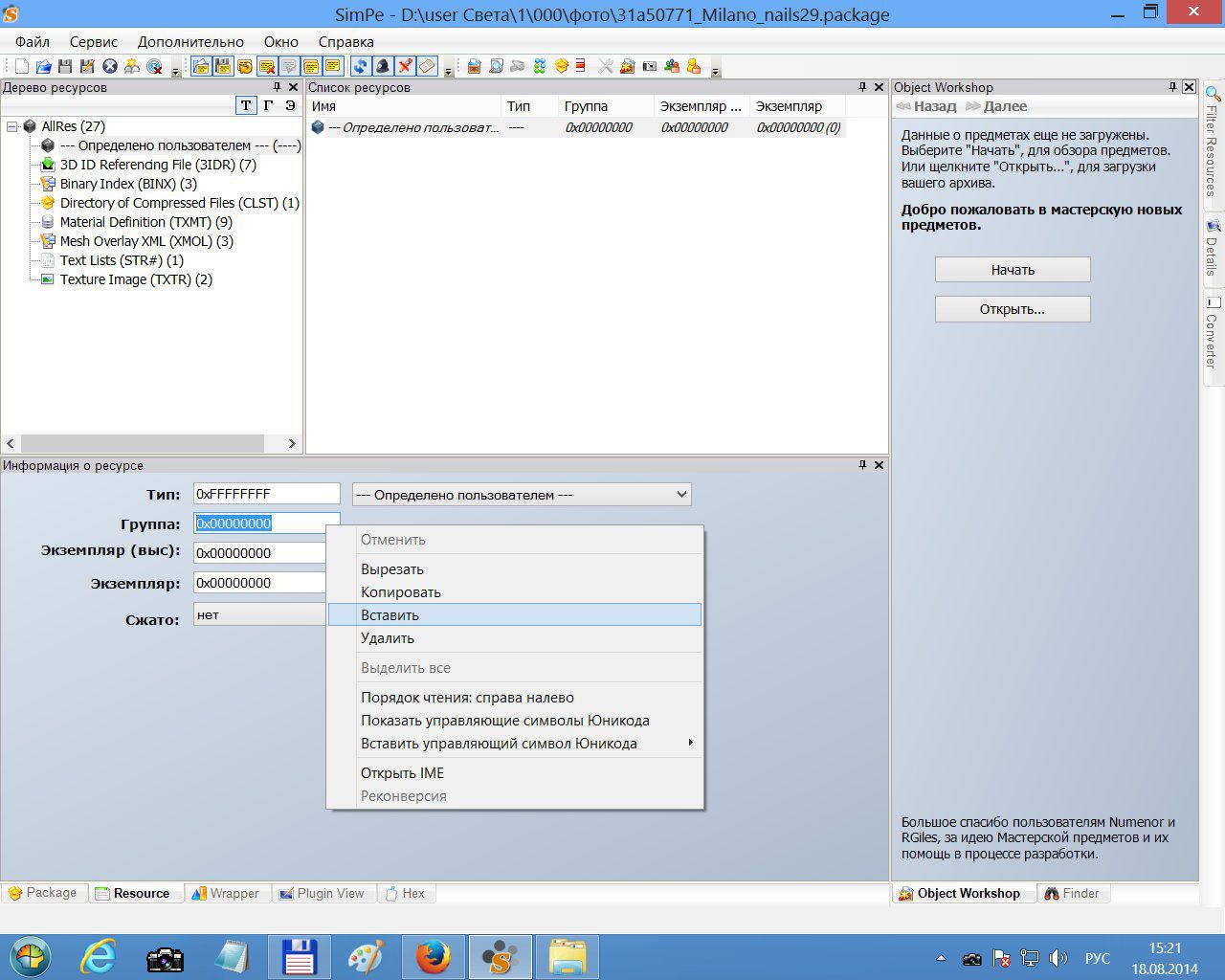This screenshot has width=1225, height=980.
Task: Toggle the Г group view button
Action: 268,105
